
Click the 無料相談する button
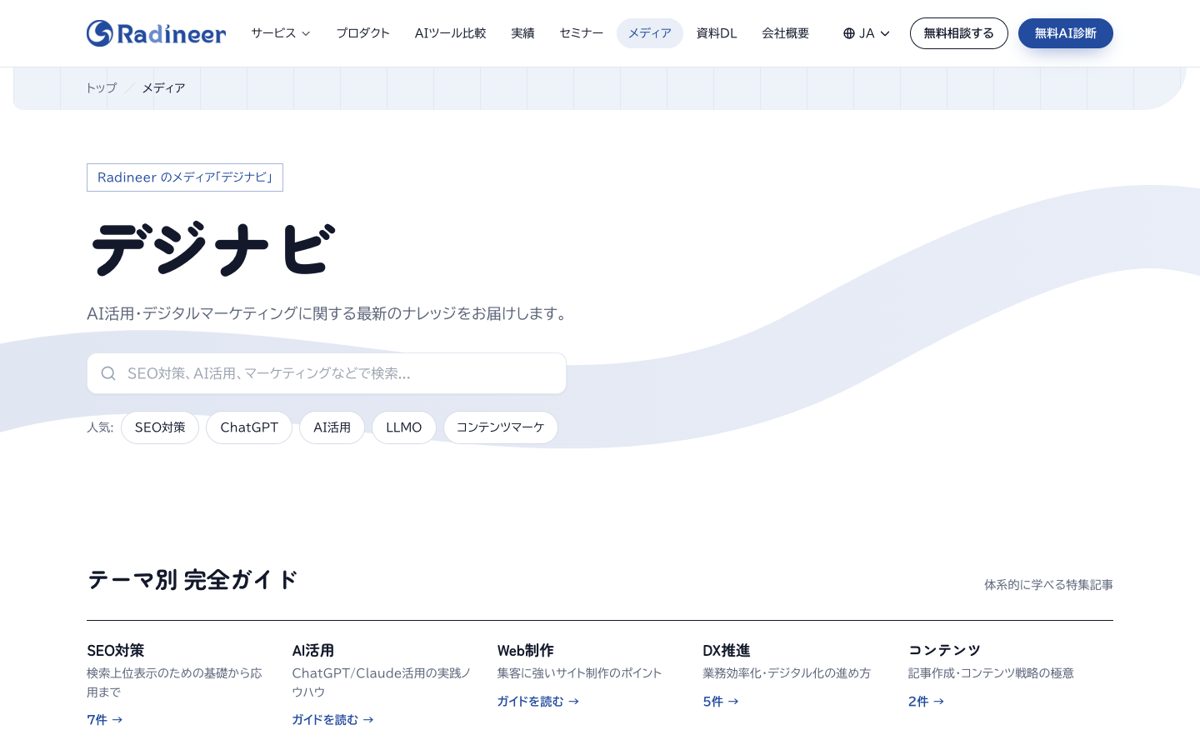coord(959,33)
